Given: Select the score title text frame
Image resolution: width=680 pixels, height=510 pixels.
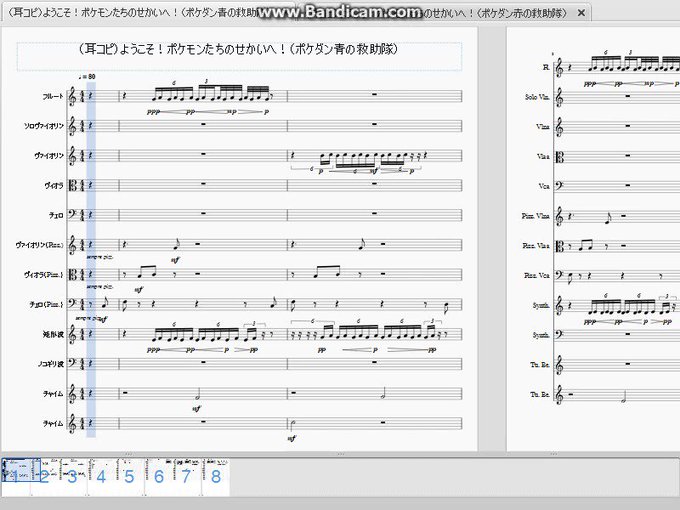Looking at the screenshot, I should [x=239, y=56].
